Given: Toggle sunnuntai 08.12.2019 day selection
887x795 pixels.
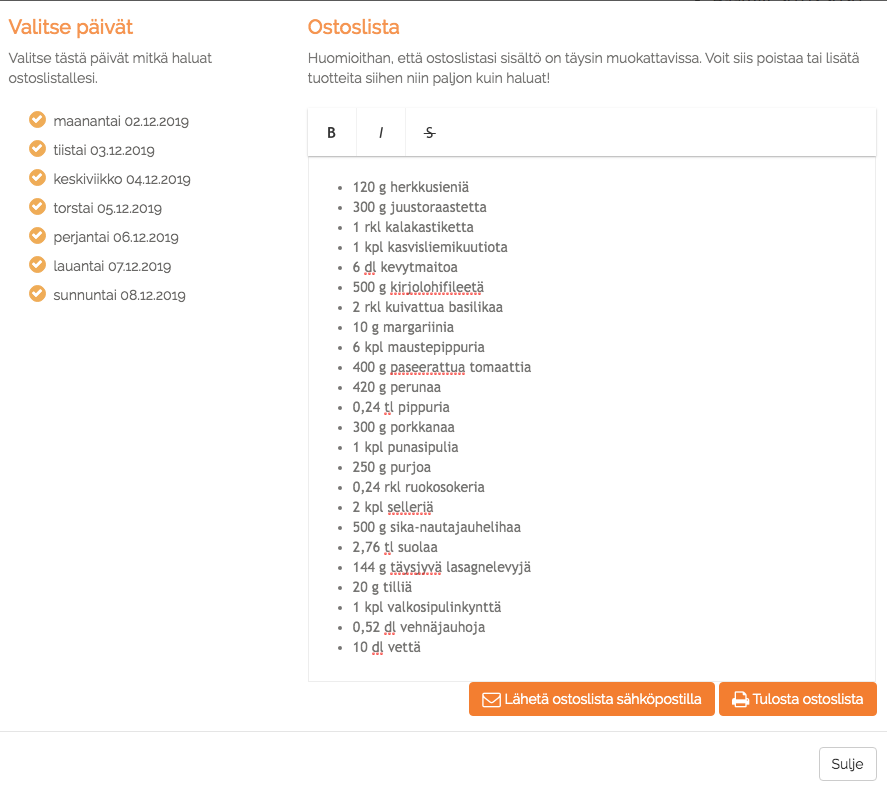Looking at the screenshot, I should (37, 294).
